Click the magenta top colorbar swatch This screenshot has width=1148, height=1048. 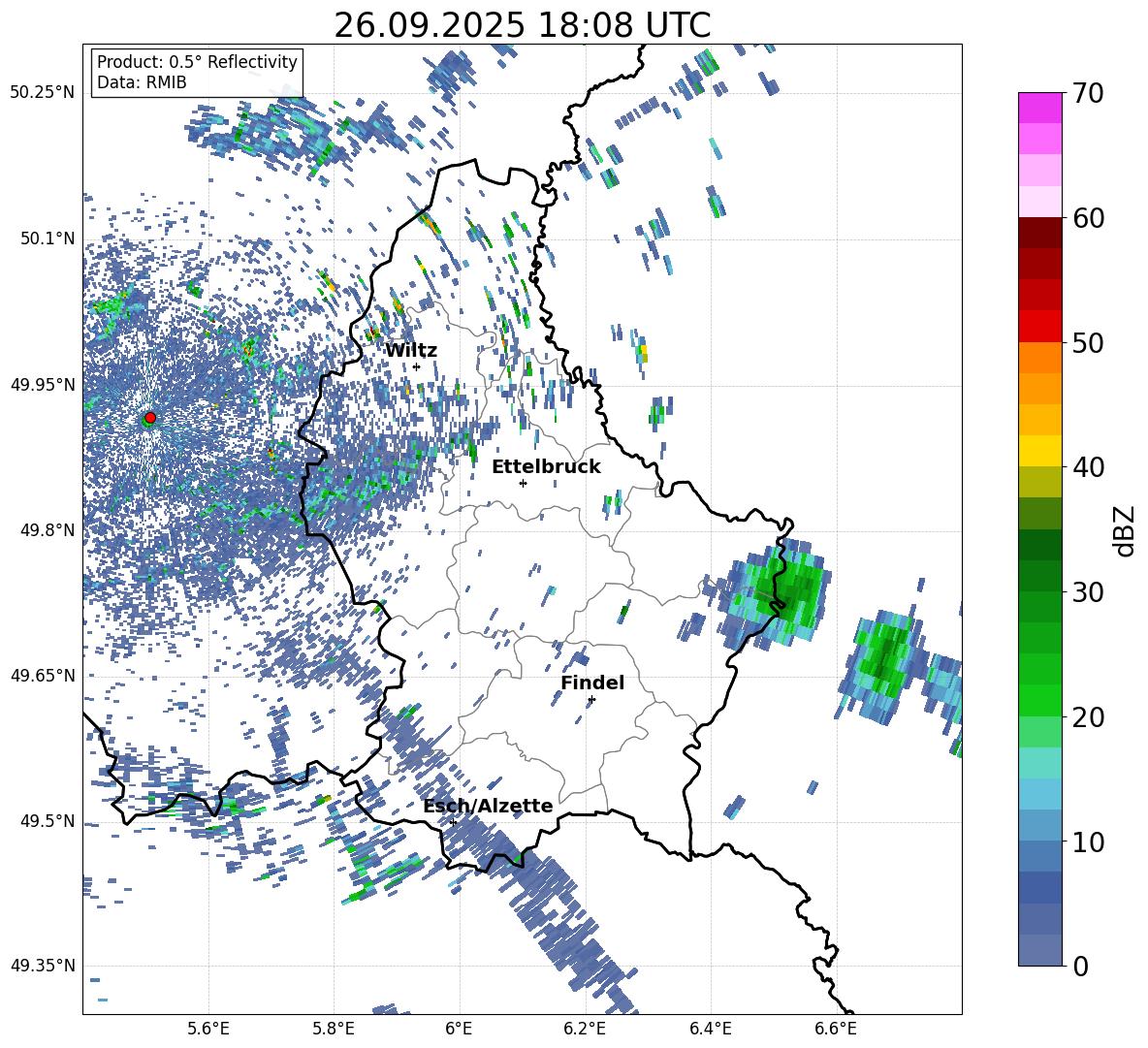click(1039, 108)
